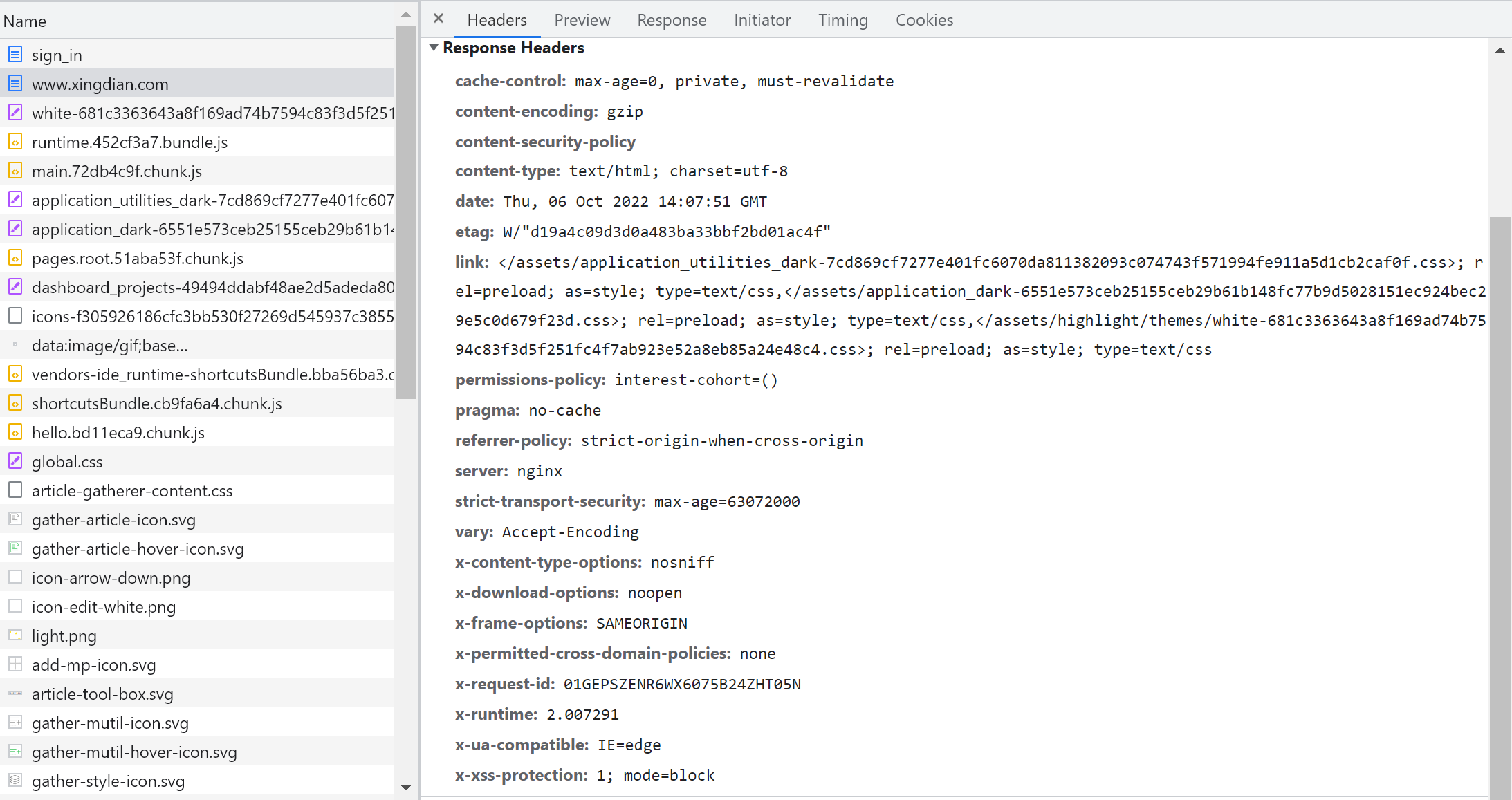Collapse the Response Headers section
The height and width of the screenshot is (800, 1512).
pyautogui.click(x=434, y=48)
